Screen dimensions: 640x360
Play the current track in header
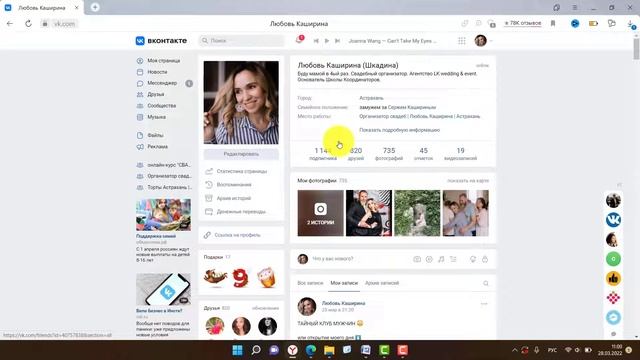[327, 41]
